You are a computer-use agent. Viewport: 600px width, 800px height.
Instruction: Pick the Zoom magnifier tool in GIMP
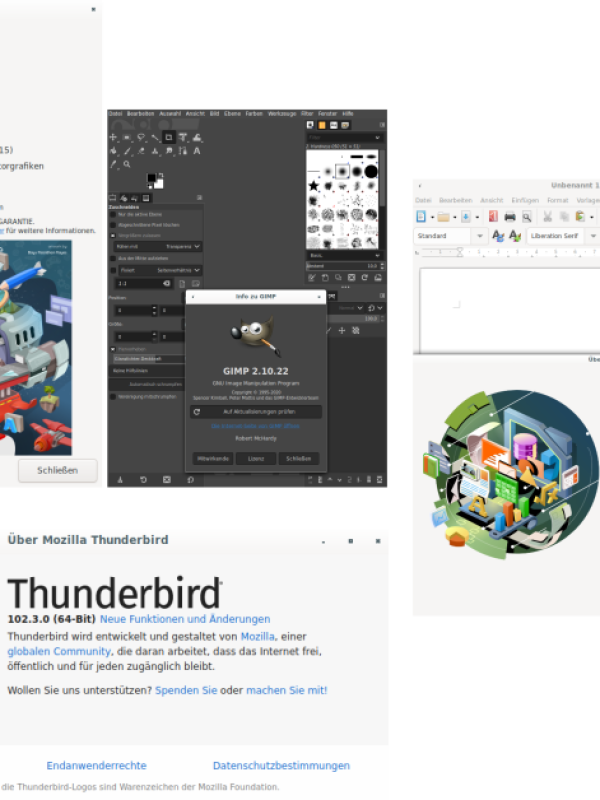pos(127,164)
